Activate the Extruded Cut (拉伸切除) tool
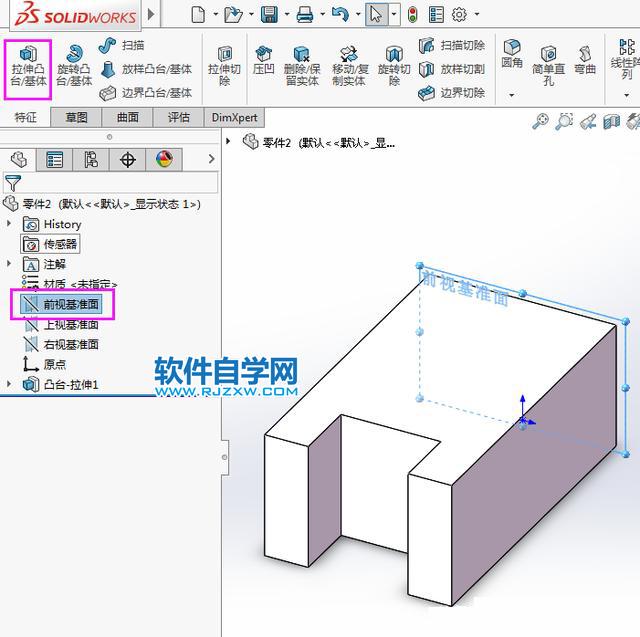Image resolution: width=640 pixels, height=637 pixels. (x=224, y=66)
